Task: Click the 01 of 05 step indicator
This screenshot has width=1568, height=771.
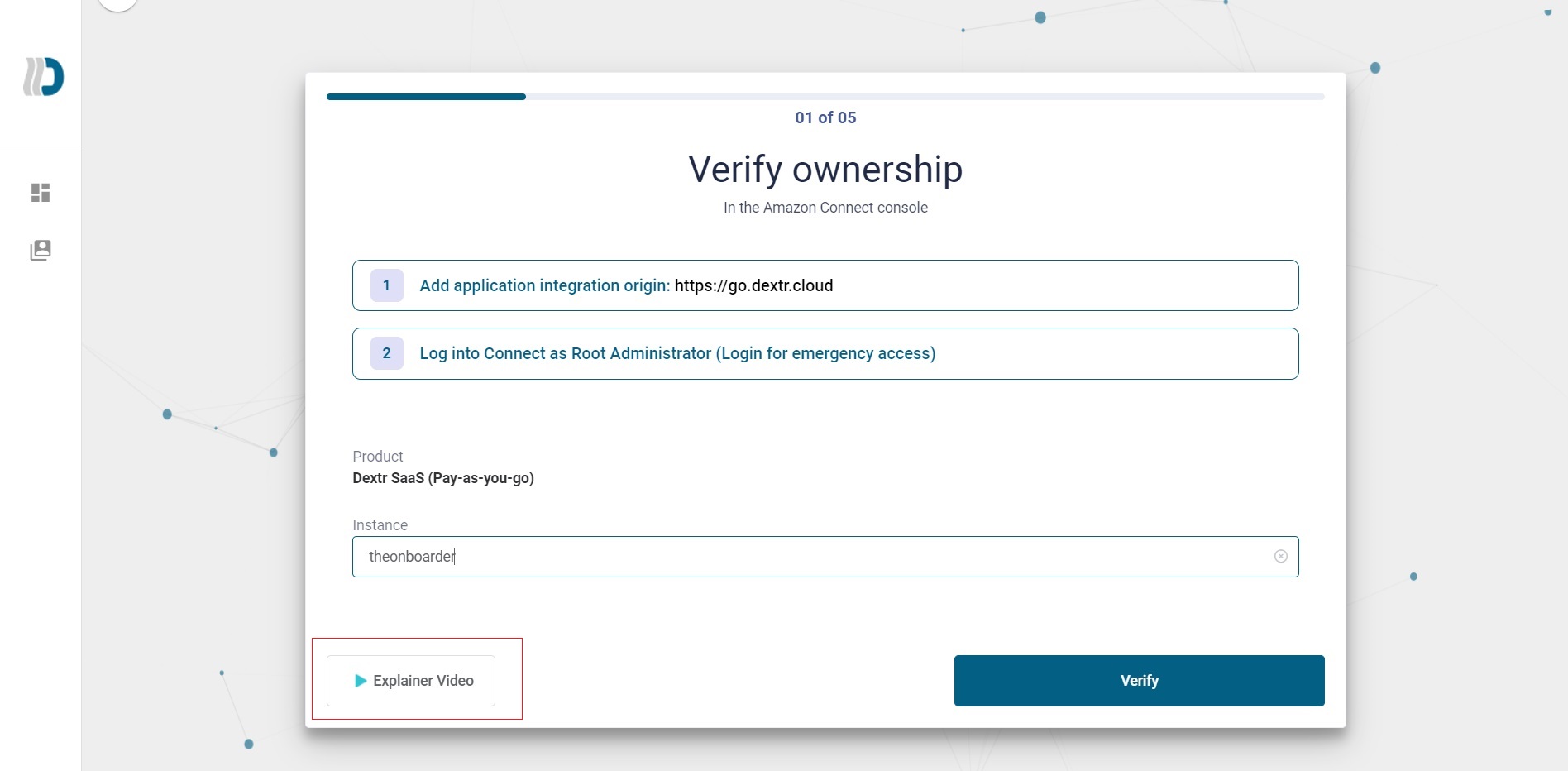Action: click(x=825, y=117)
